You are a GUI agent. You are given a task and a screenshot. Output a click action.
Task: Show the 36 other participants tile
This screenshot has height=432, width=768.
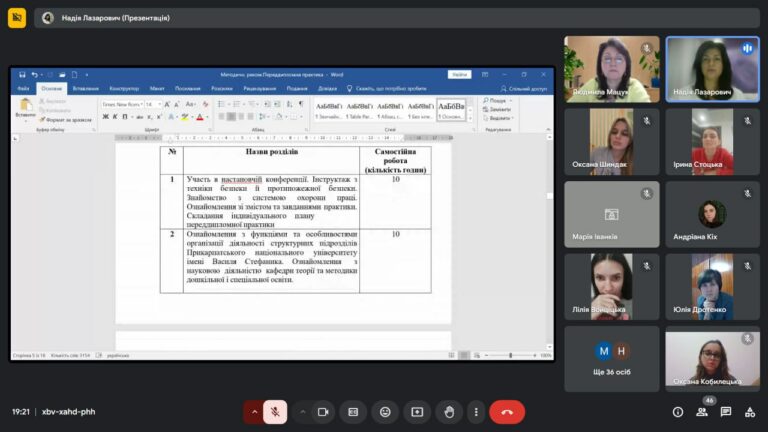pyautogui.click(x=611, y=359)
